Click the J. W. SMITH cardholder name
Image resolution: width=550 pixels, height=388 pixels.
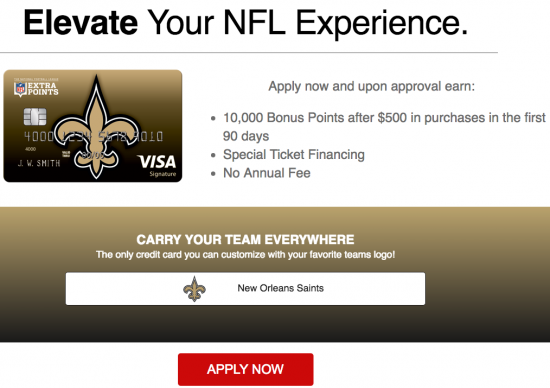[39, 163]
